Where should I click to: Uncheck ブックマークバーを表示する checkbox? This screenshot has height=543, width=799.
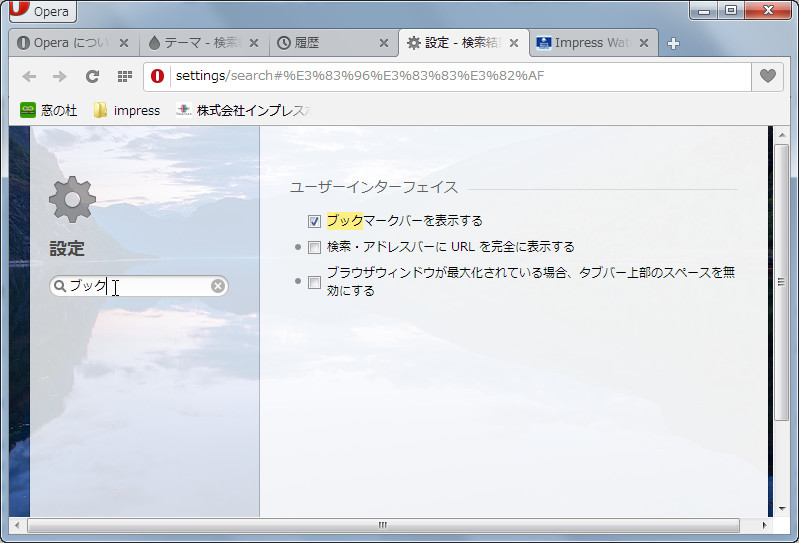314,221
